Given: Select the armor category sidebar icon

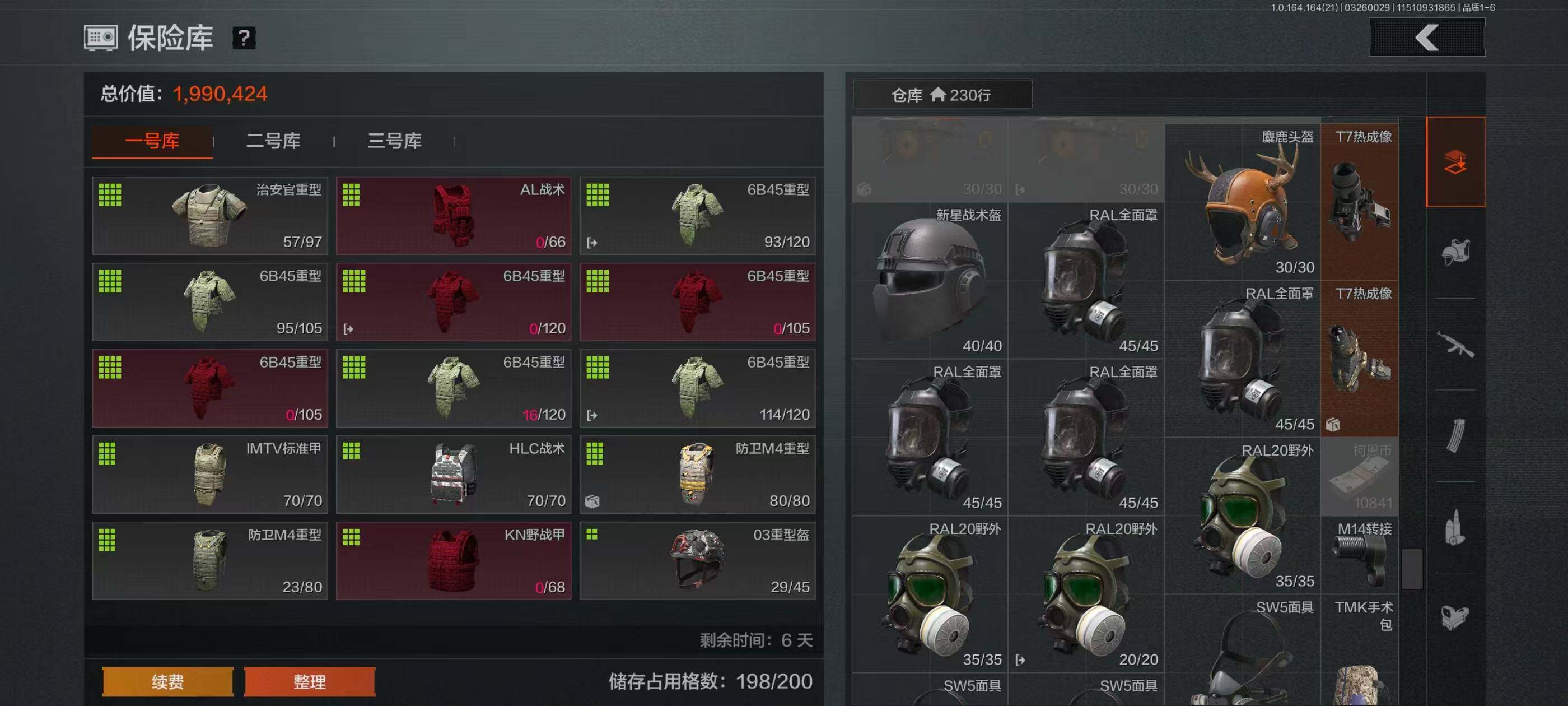Looking at the screenshot, I should tap(1455, 252).
